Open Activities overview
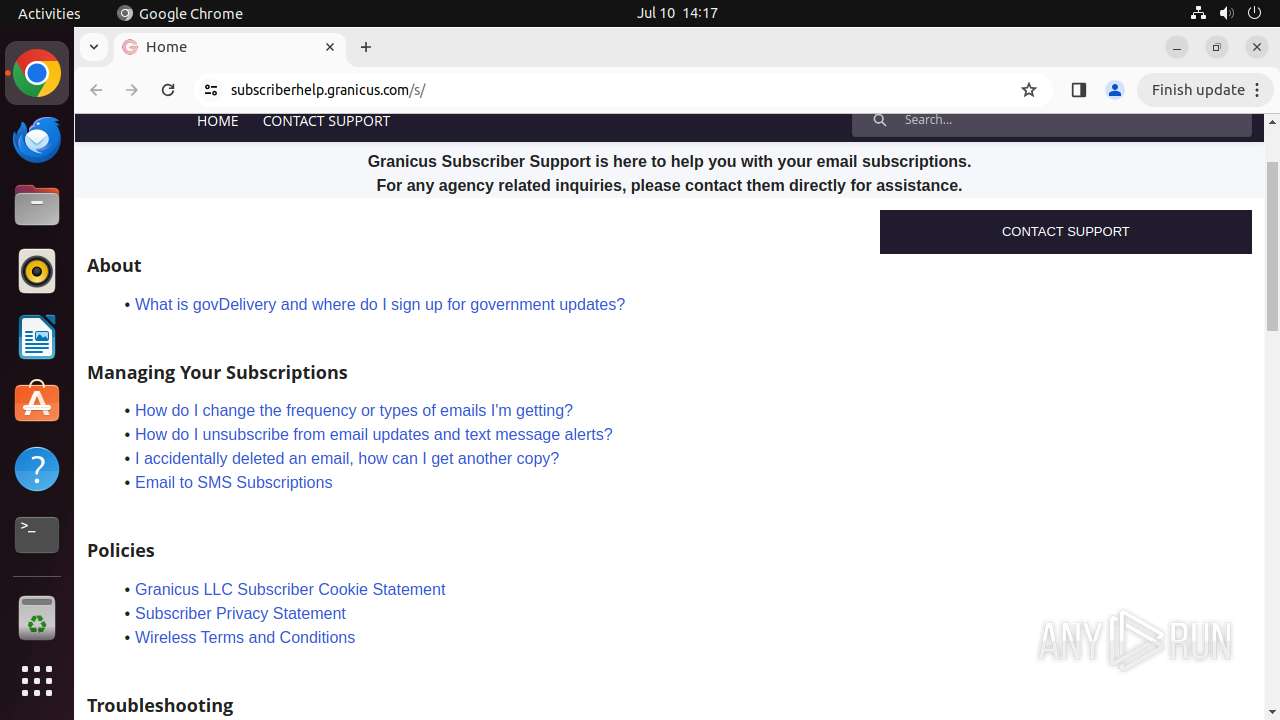1280x720 pixels. point(49,13)
